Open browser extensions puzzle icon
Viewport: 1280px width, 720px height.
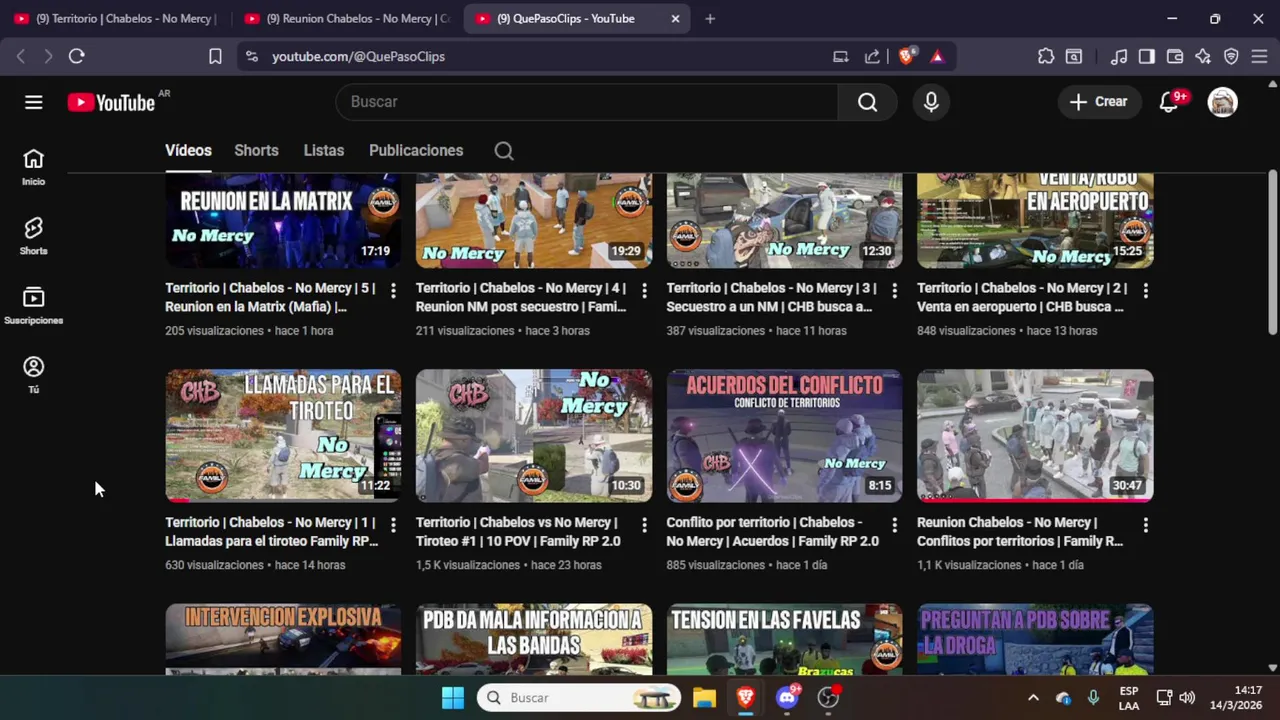[x=1046, y=57]
